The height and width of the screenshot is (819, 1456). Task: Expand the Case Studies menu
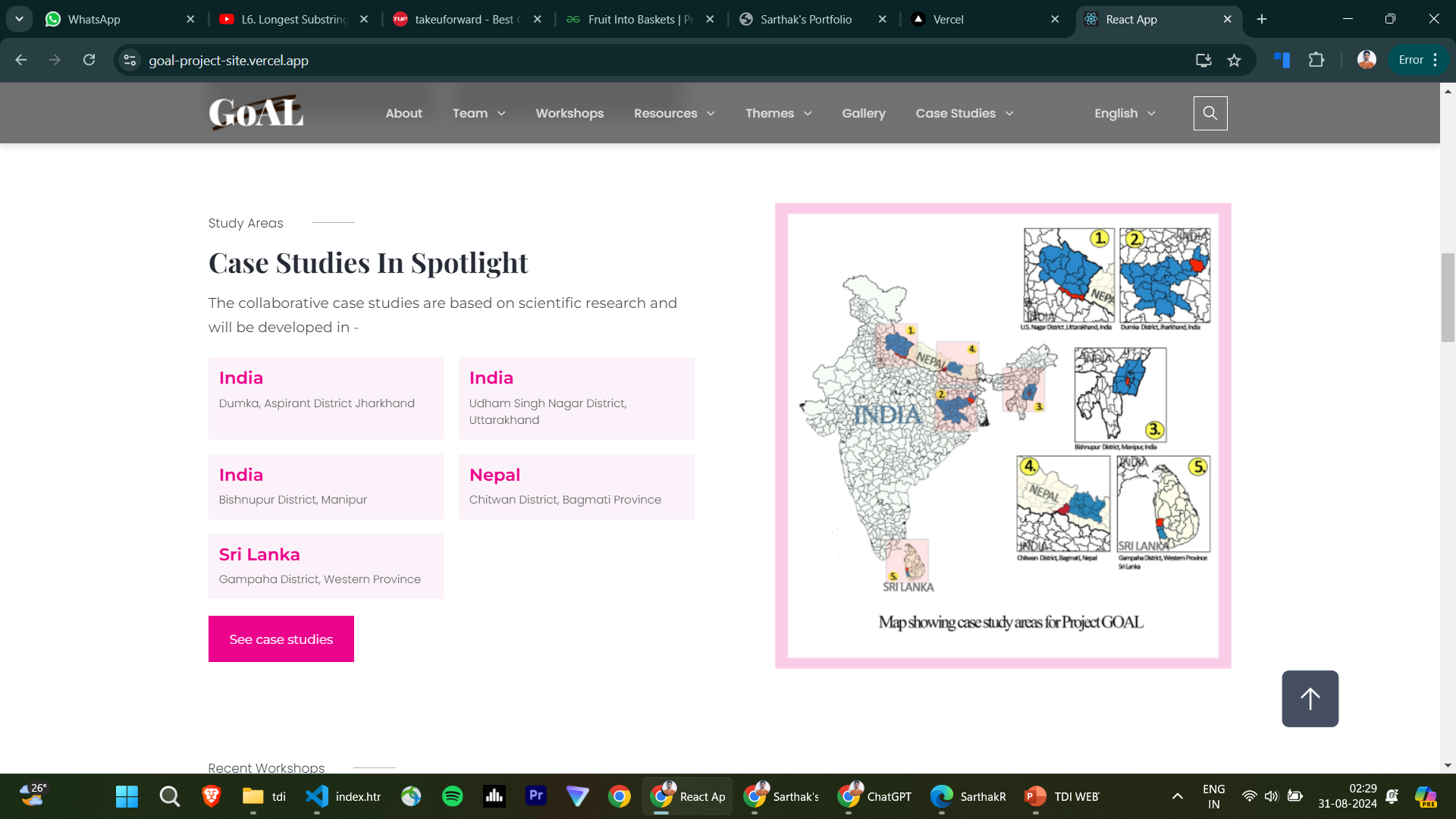(x=964, y=113)
